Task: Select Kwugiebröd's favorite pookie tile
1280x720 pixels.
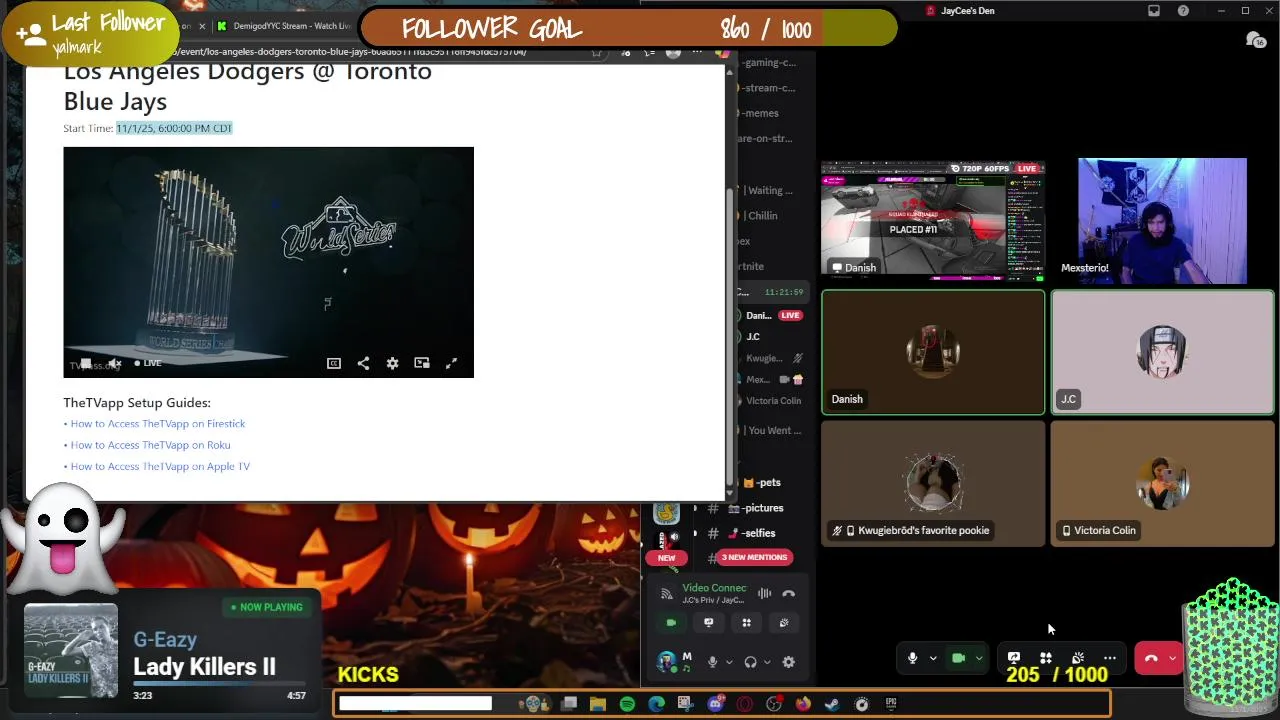Action: click(933, 483)
